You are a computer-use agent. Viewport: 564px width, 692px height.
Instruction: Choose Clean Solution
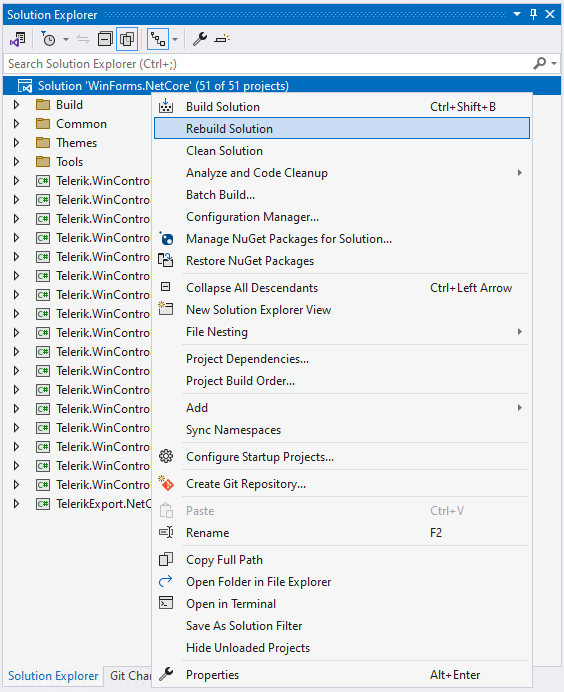[x=342, y=151]
